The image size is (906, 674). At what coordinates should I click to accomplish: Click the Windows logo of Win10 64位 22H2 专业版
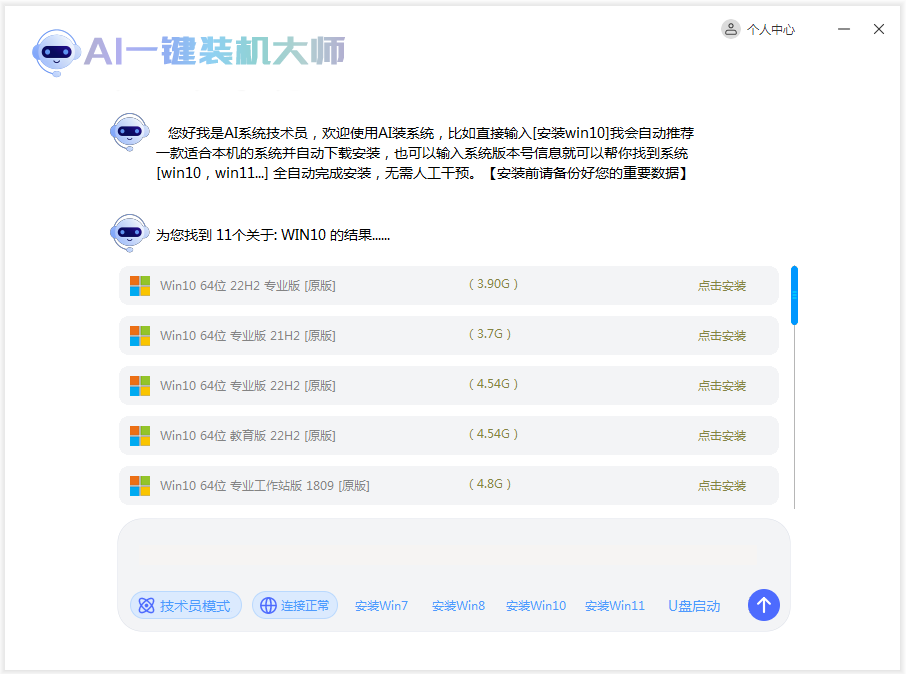(x=140, y=286)
